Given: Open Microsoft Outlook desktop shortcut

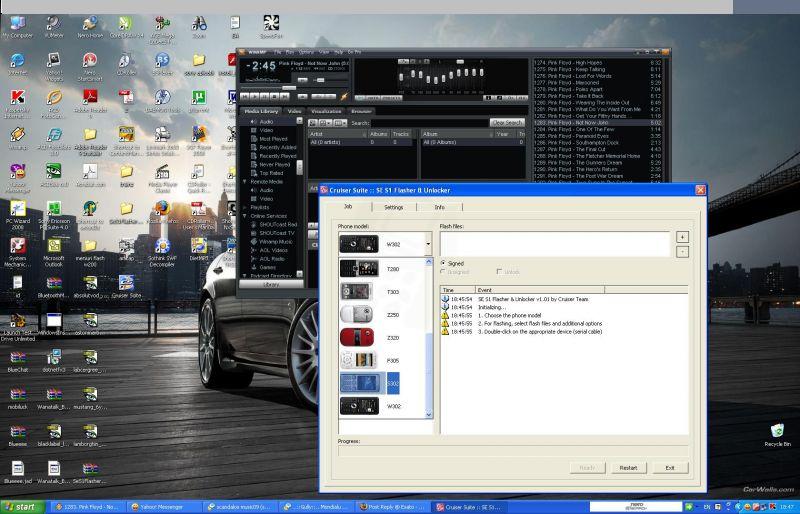Looking at the screenshot, I should coord(54,252).
